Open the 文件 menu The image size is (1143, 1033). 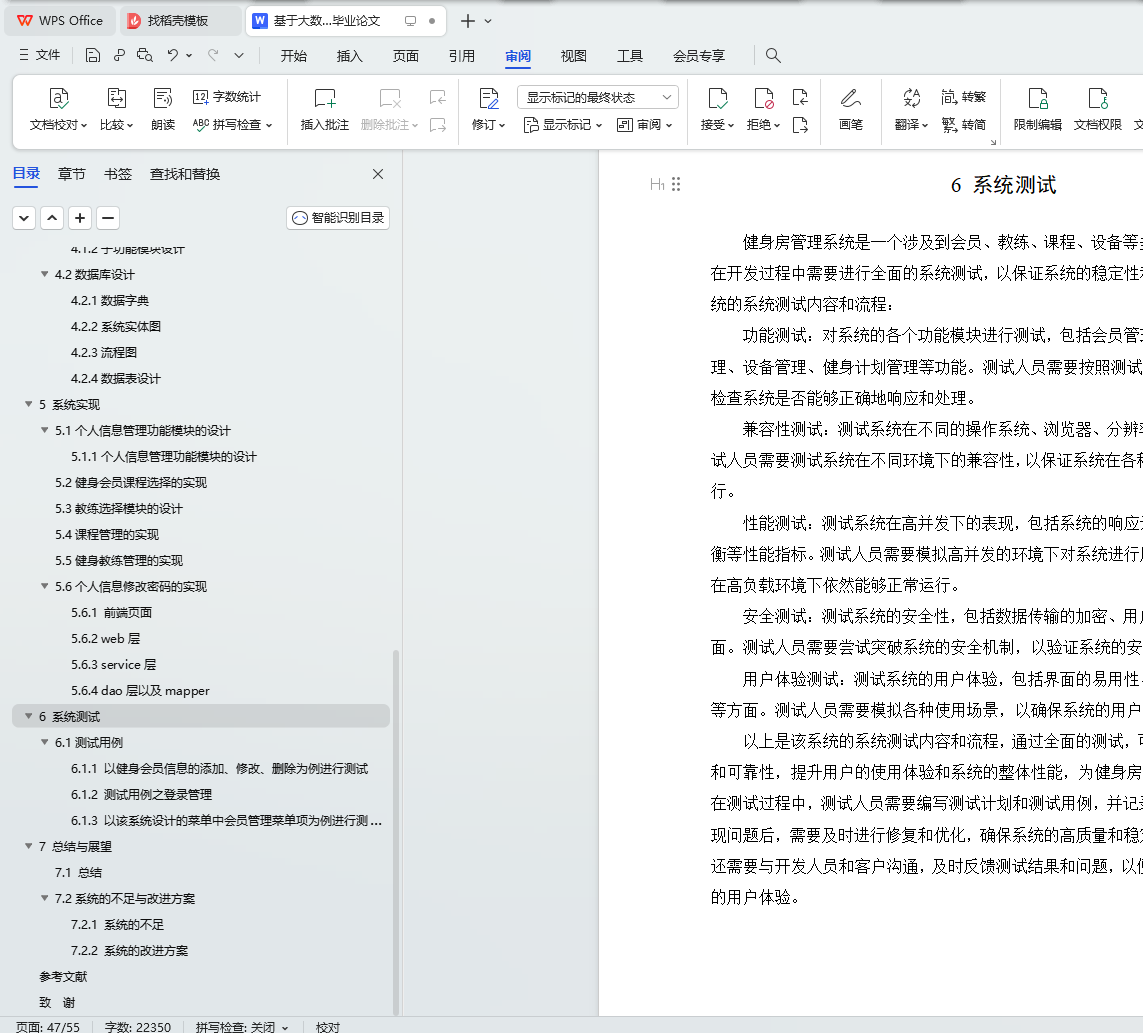(x=40, y=55)
